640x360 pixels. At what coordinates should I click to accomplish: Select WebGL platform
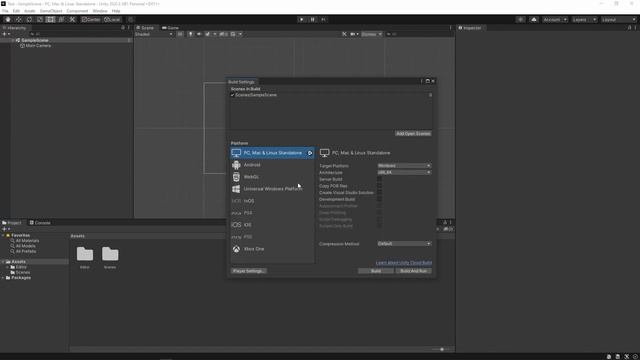(272, 177)
